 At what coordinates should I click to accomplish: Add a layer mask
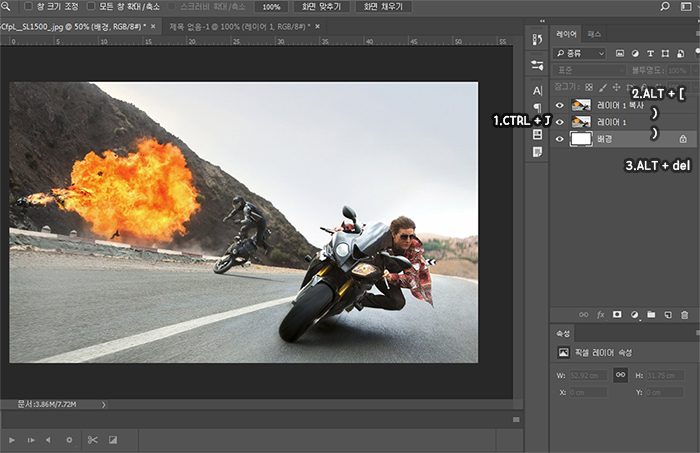point(617,315)
